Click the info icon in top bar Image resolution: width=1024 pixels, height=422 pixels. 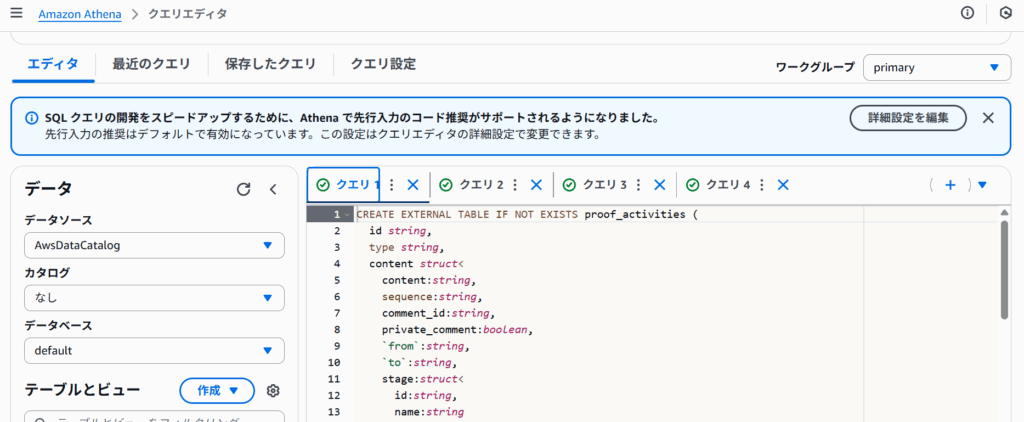pyautogui.click(x=967, y=13)
